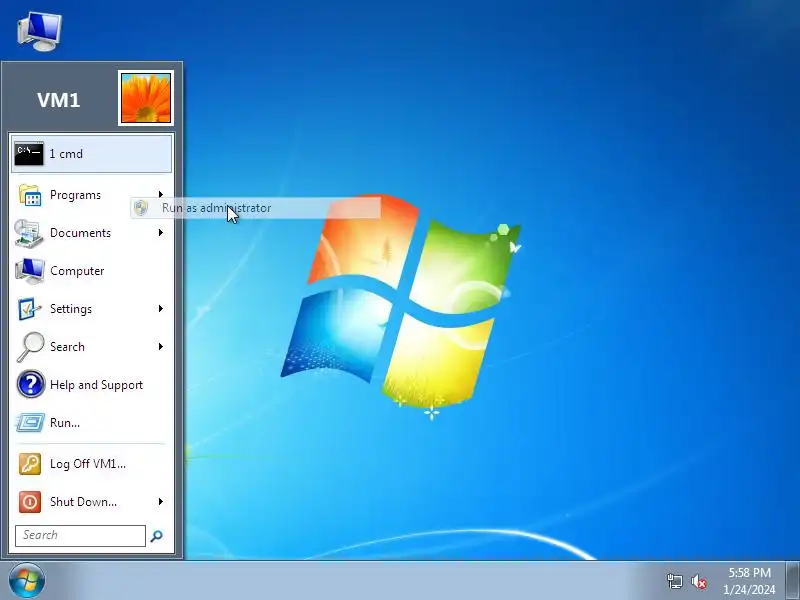
Task: Open Help and Support
Action: coord(92,385)
